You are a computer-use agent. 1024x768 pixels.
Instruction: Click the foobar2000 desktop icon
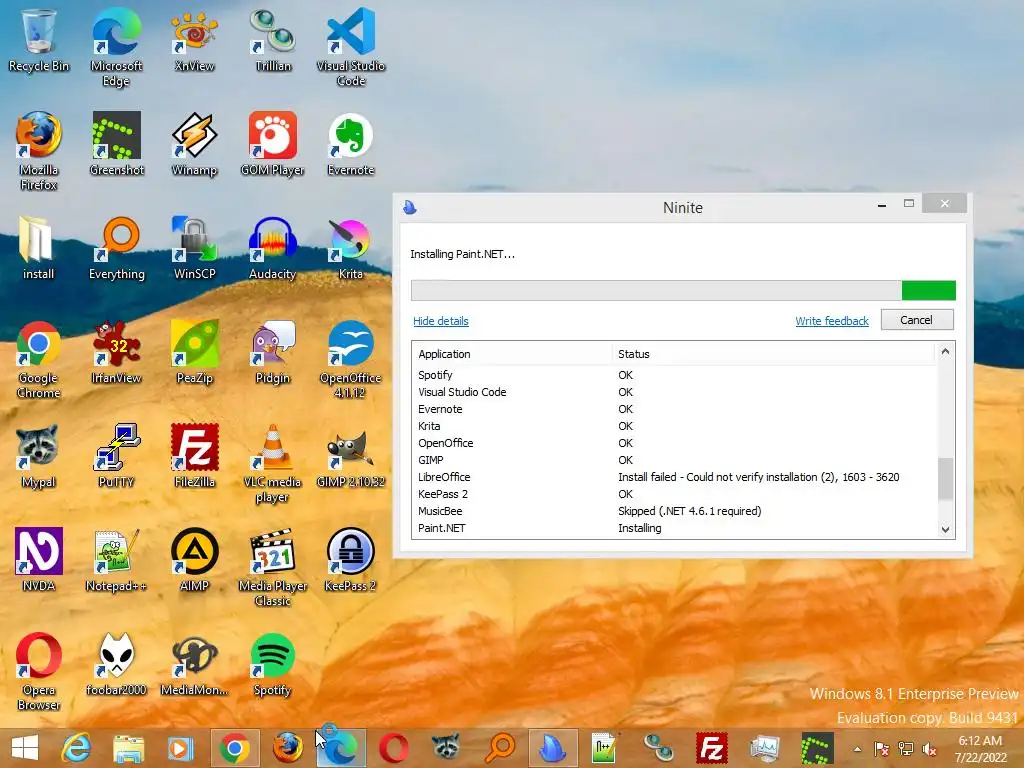(116, 664)
